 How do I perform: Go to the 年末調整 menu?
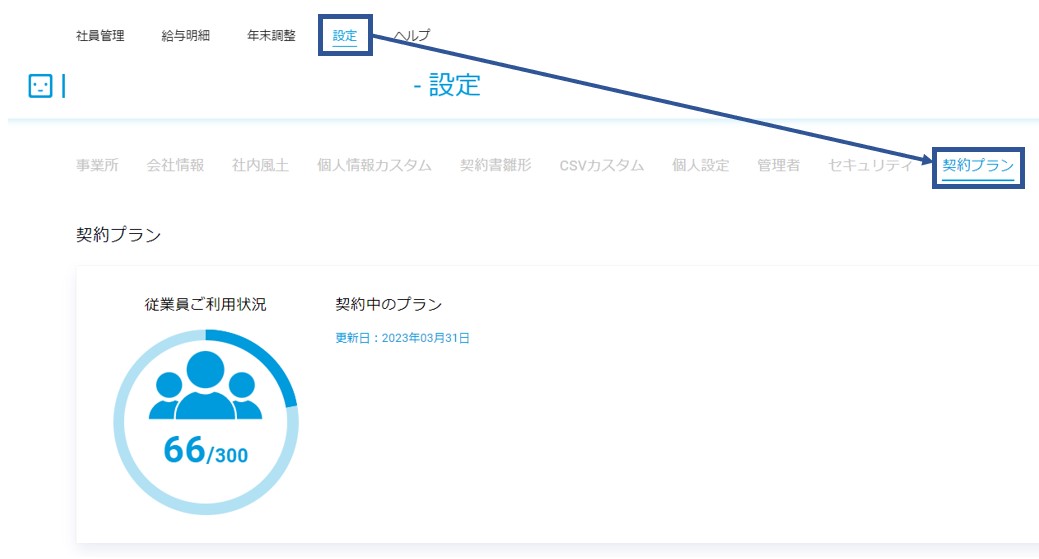(x=271, y=36)
